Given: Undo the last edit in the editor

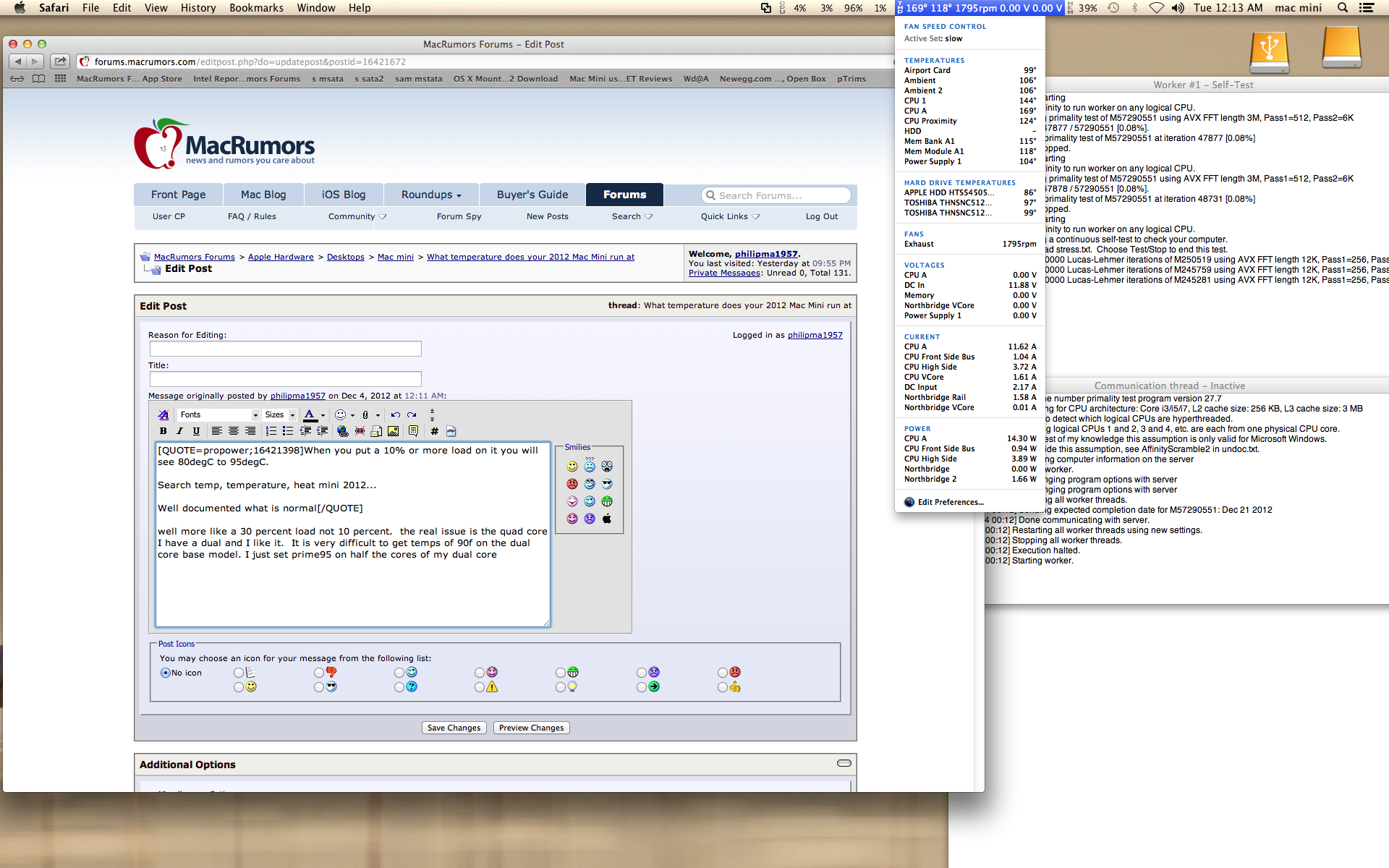Looking at the screenshot, I should coord(396,415).
